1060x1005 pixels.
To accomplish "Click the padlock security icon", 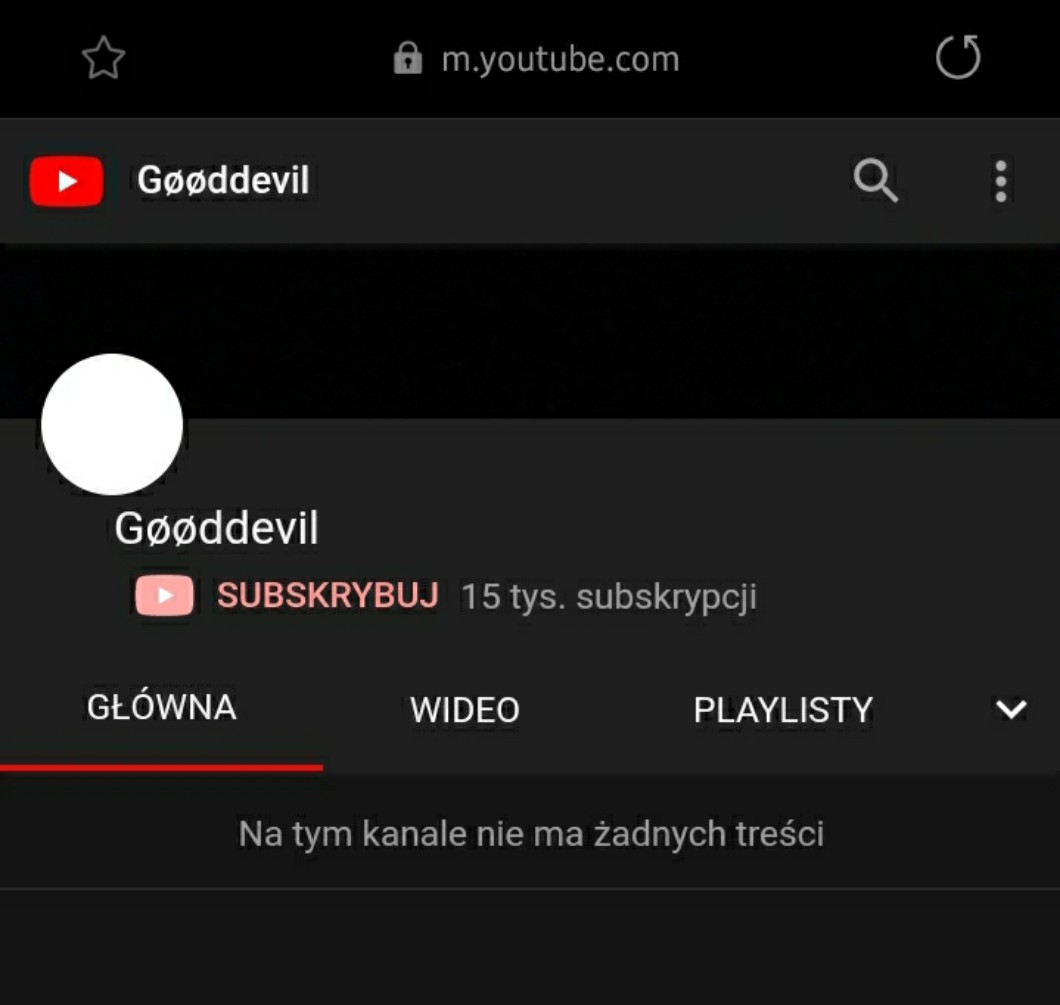I will (408, 58).
